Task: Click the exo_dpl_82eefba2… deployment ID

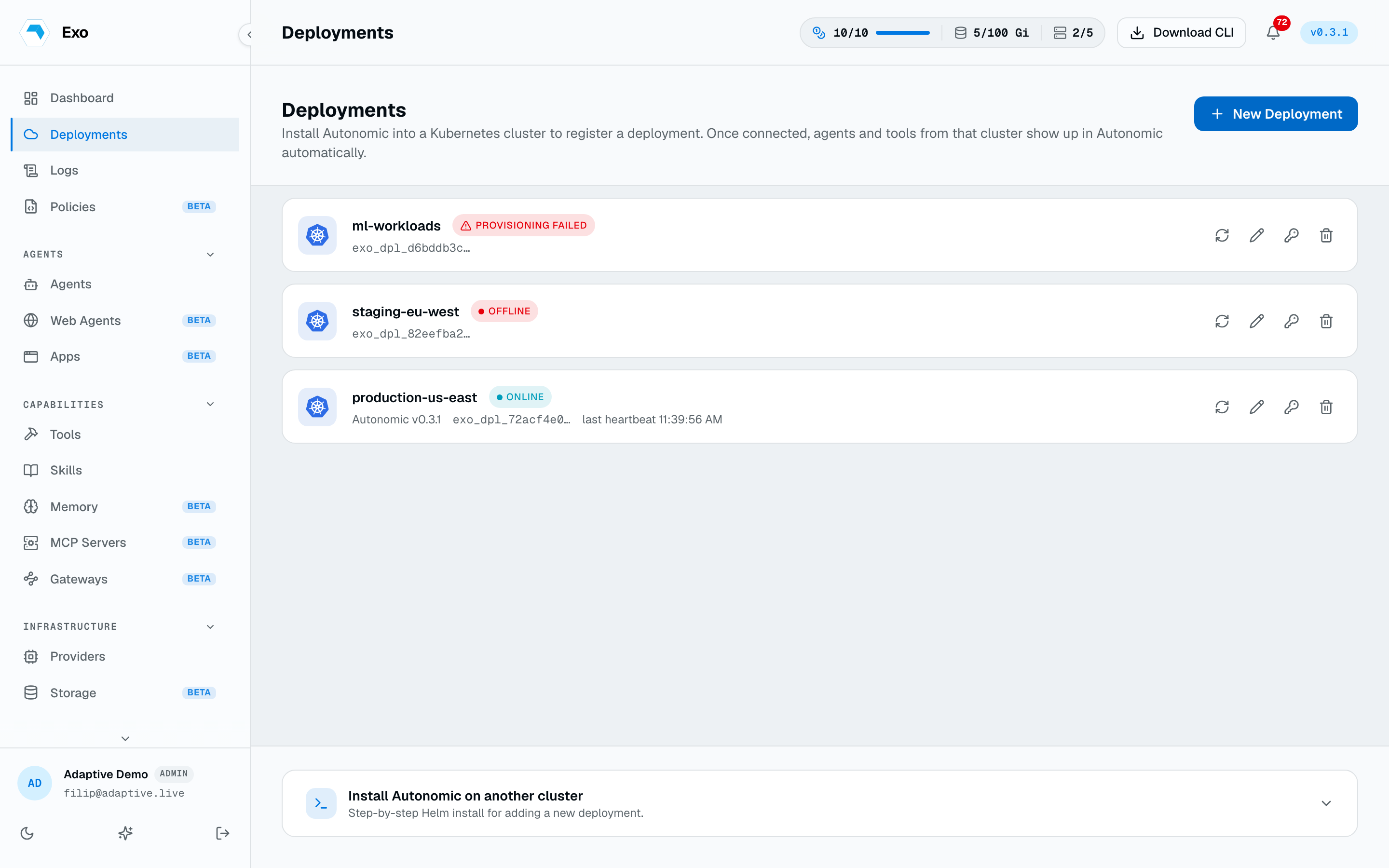Action: tap(411, 334)
